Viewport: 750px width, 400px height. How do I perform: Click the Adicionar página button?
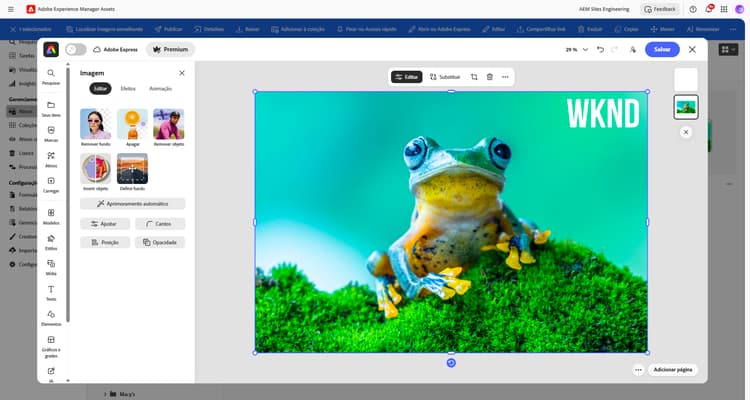673,370
